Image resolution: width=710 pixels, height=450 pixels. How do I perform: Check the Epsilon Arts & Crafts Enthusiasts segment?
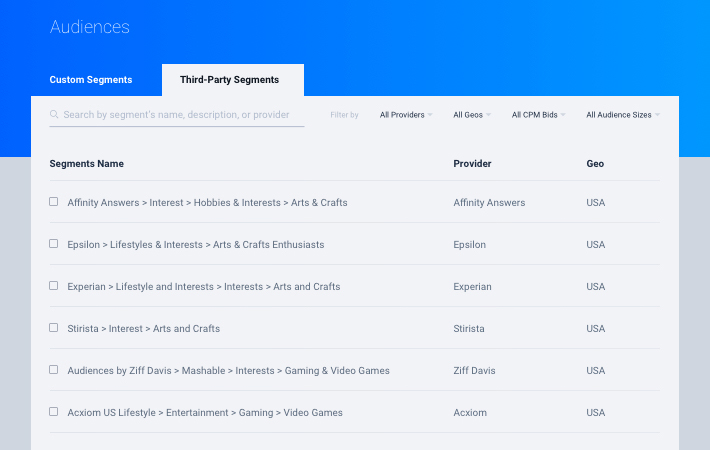point(53,244)
